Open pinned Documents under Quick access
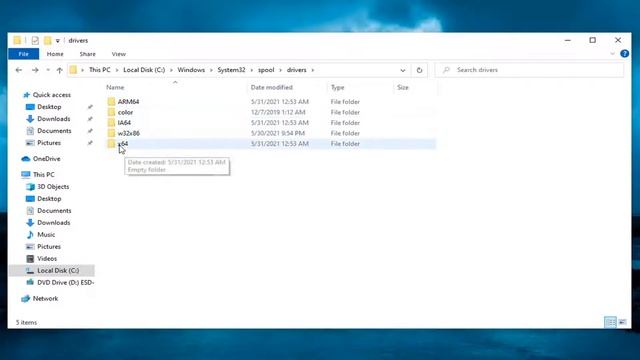Viewport: 640px width, 360px height. pos(54,131)
